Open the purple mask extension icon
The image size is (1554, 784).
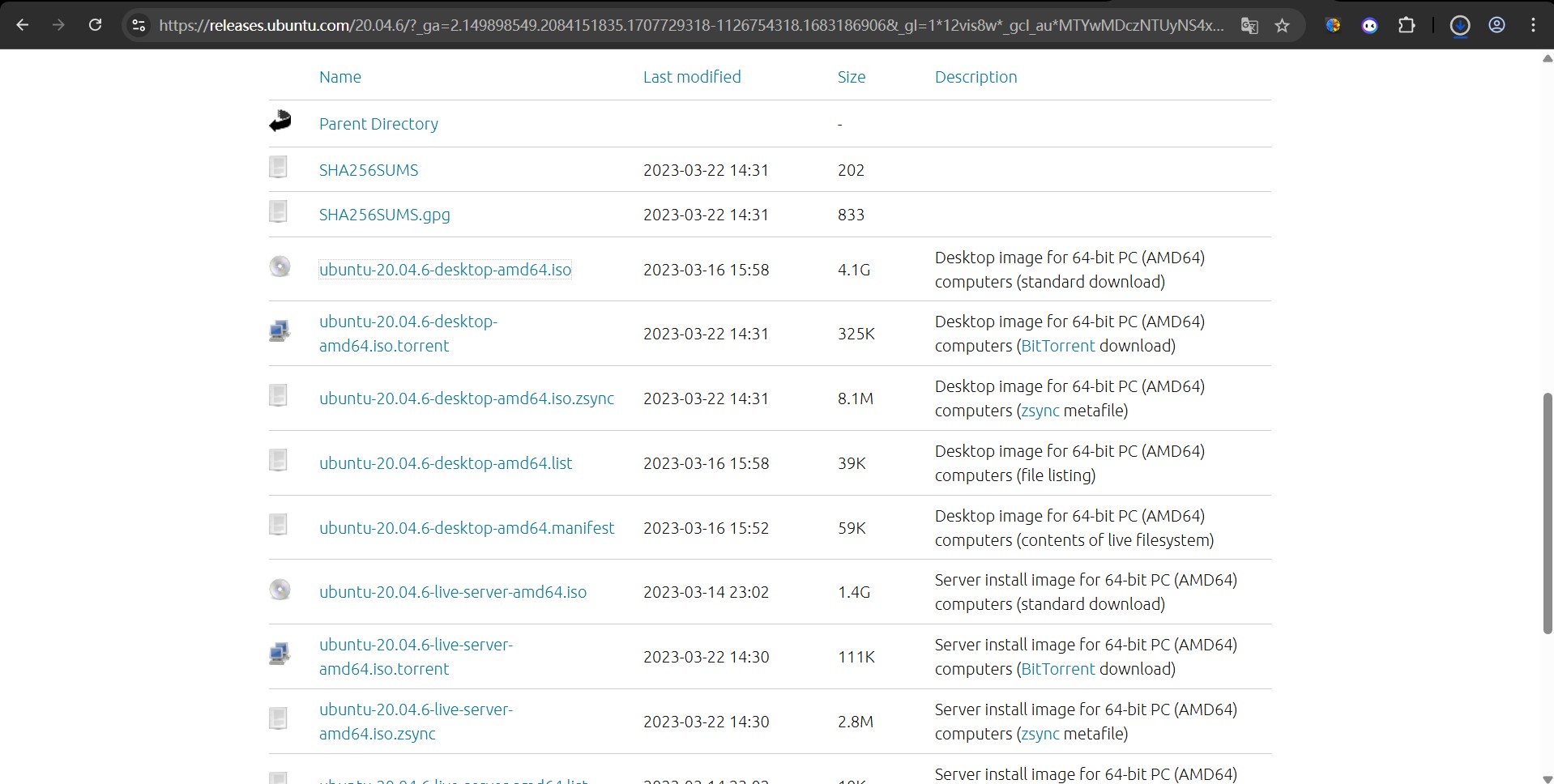[1369, 25]
